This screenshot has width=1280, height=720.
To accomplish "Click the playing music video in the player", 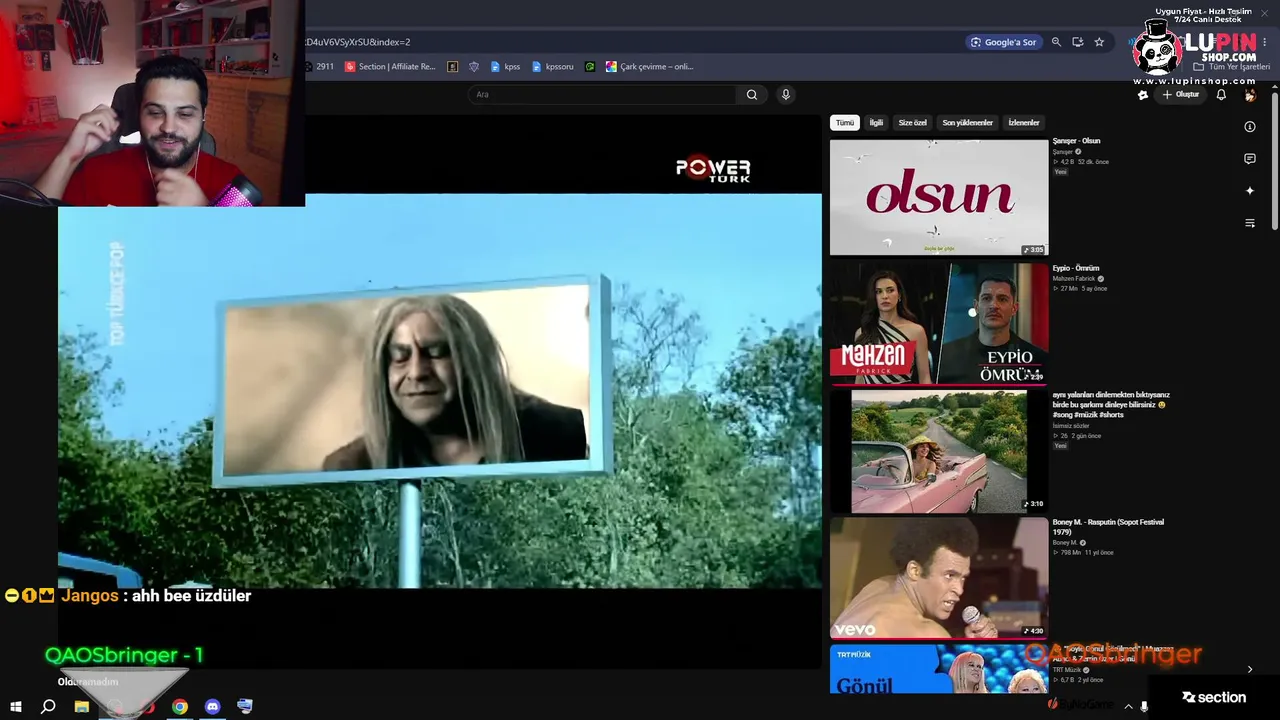I will 440,390.
